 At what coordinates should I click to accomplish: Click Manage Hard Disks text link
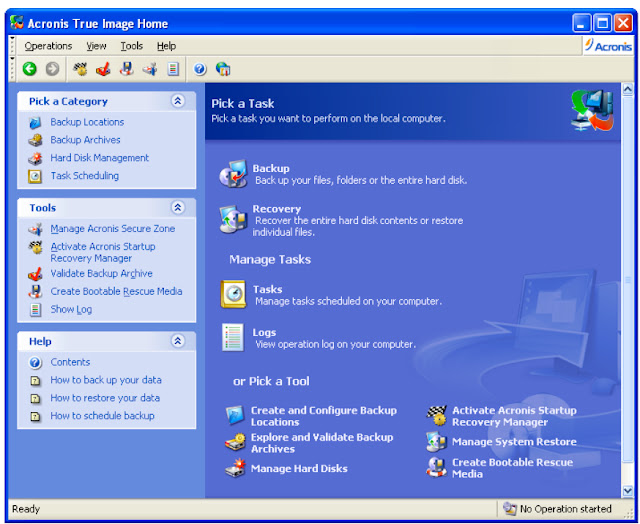(299, 468)
